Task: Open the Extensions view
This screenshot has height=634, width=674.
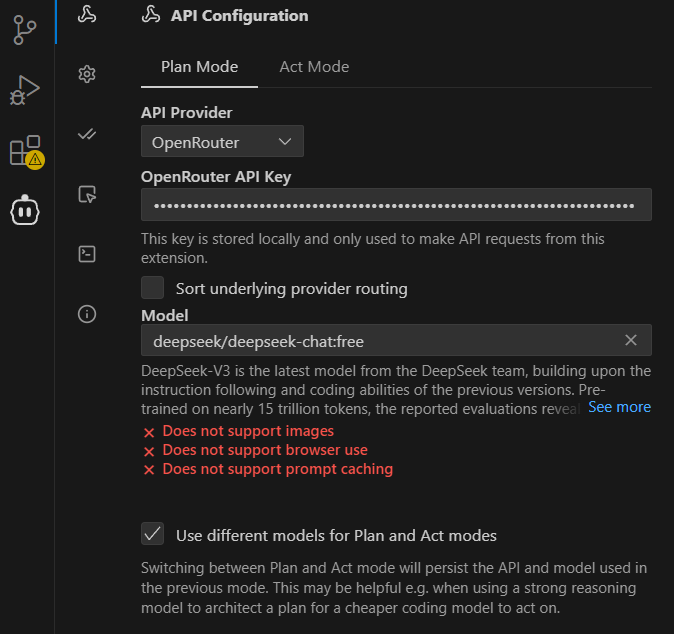Action: click(x=25, y=151)
